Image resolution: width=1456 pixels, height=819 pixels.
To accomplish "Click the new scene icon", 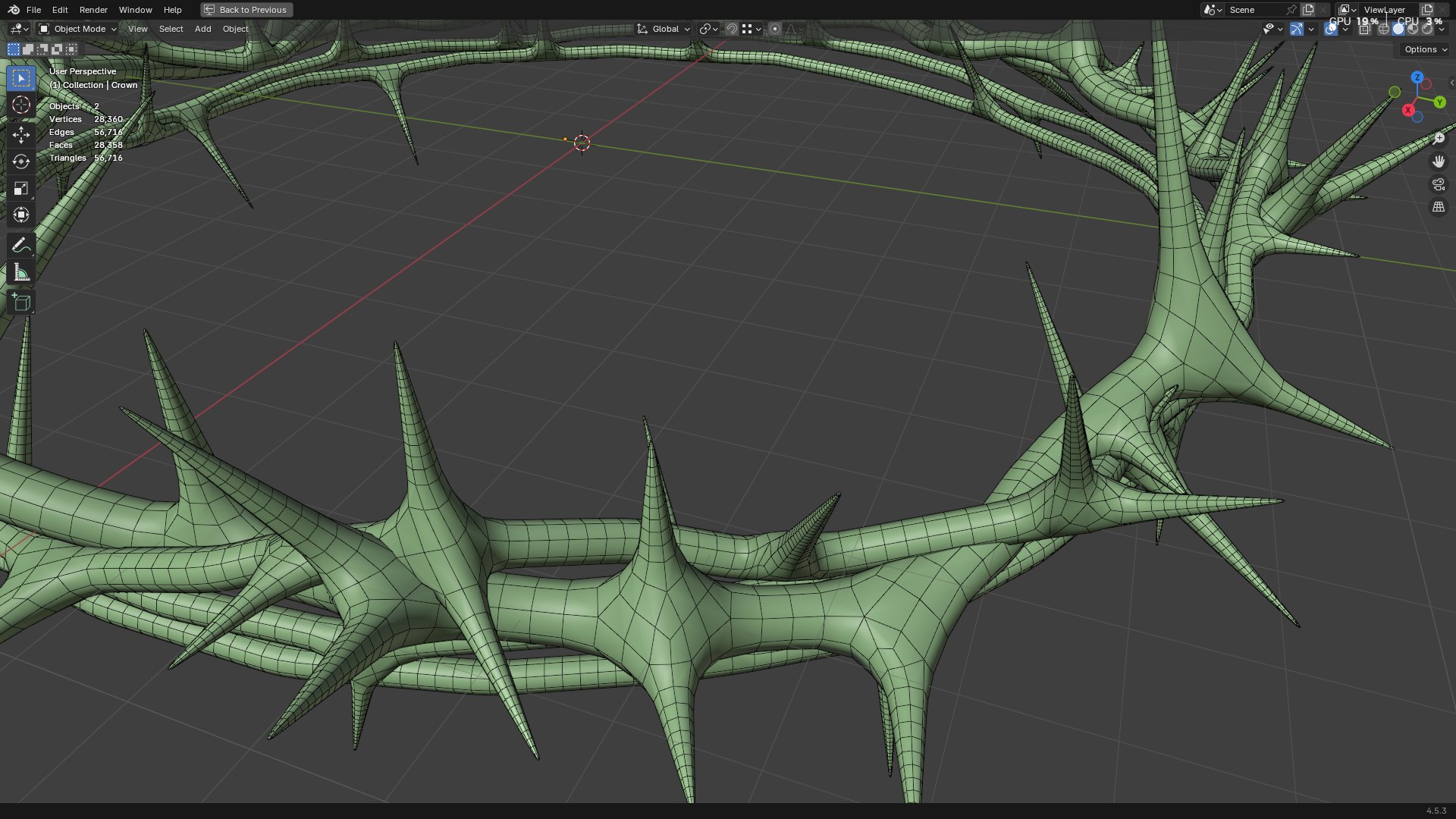I will (1308, 10).
